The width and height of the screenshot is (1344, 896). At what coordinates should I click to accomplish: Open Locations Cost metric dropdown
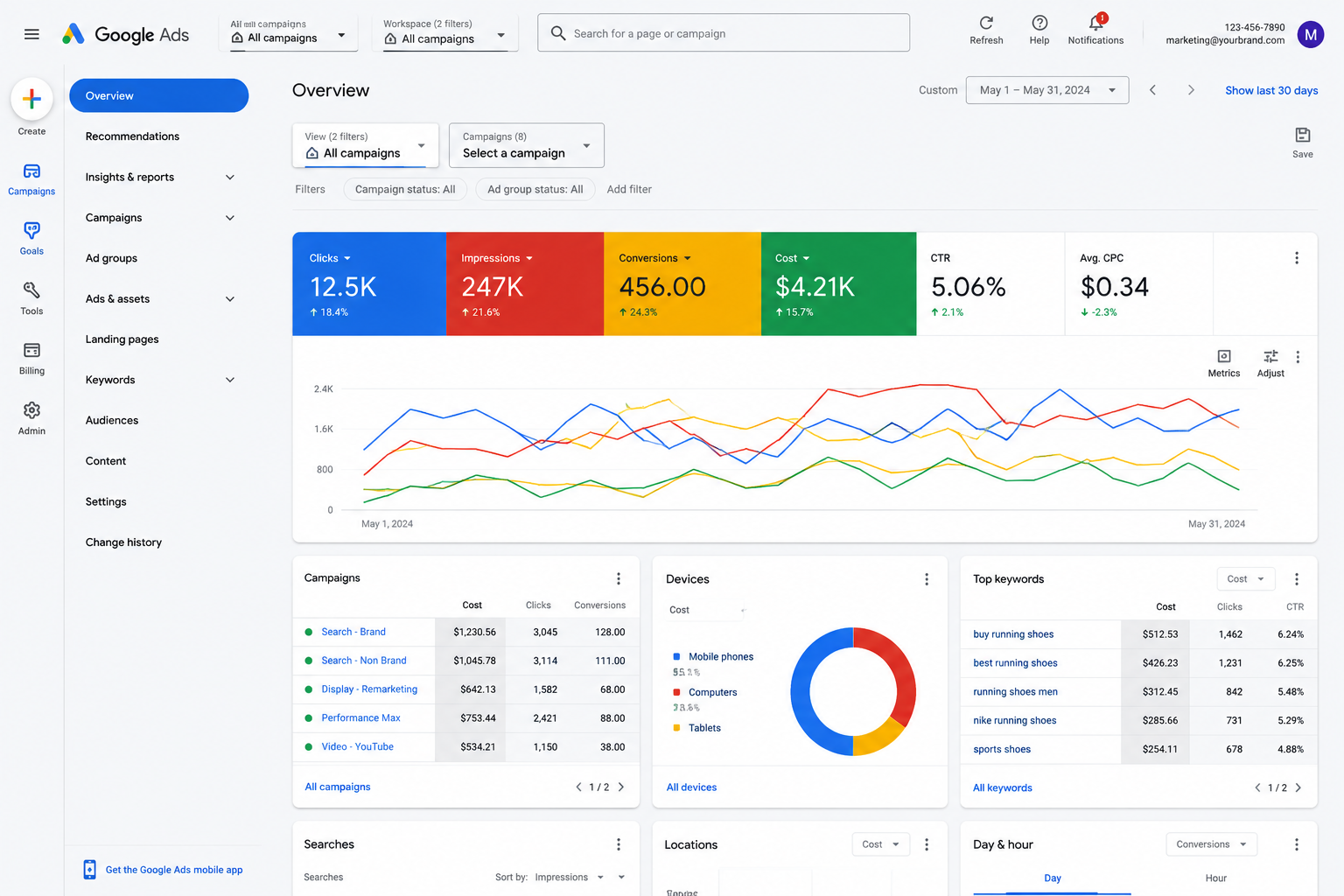[x=881, y=844]
